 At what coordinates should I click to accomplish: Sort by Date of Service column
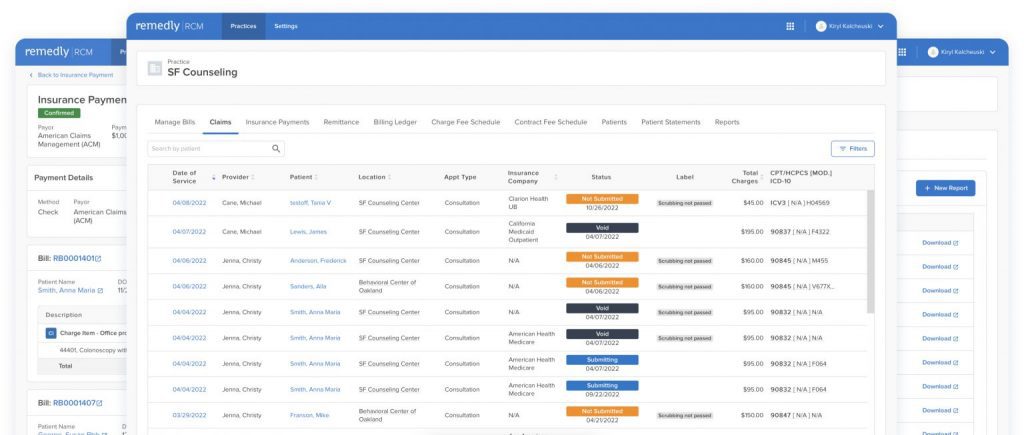pos(213,177)
